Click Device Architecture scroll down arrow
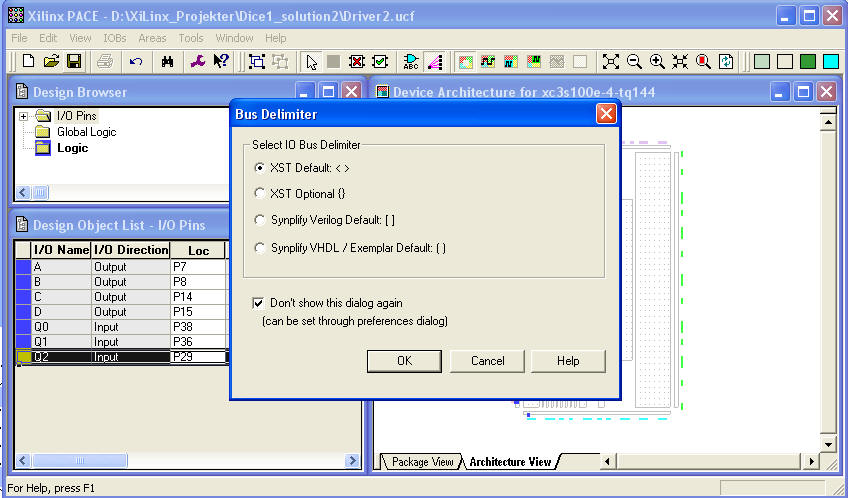Viewport: 848px width, 498px height. point(828,444)
